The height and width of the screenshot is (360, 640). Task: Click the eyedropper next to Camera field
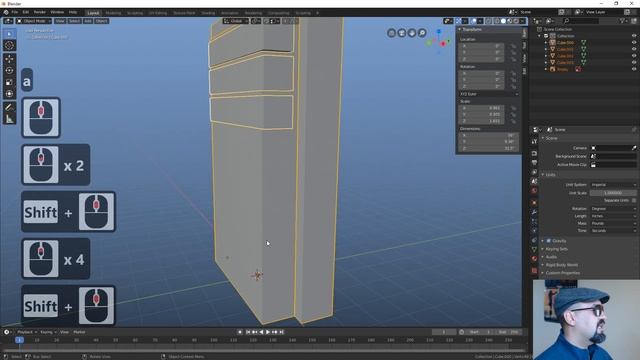pyautogui.click(x=634, y=148)
